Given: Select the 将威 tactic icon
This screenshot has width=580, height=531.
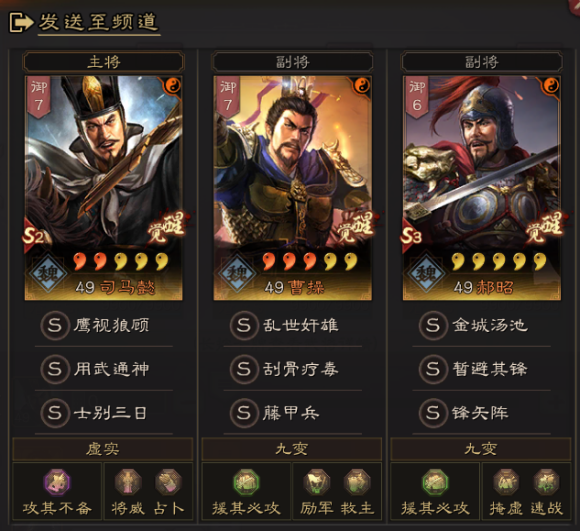Looking at the screenshot, I should [128, 482].
